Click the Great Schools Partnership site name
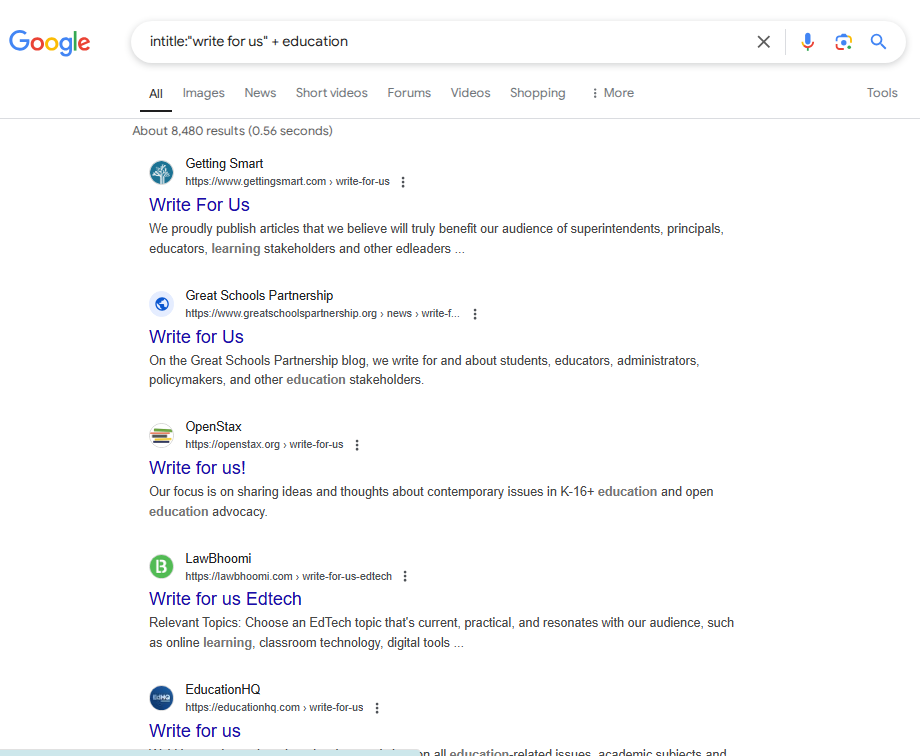This screenshot has height=756, width=920. 259,296
